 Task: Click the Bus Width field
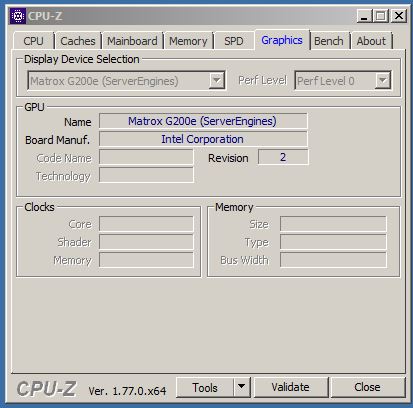pos(333,260)
